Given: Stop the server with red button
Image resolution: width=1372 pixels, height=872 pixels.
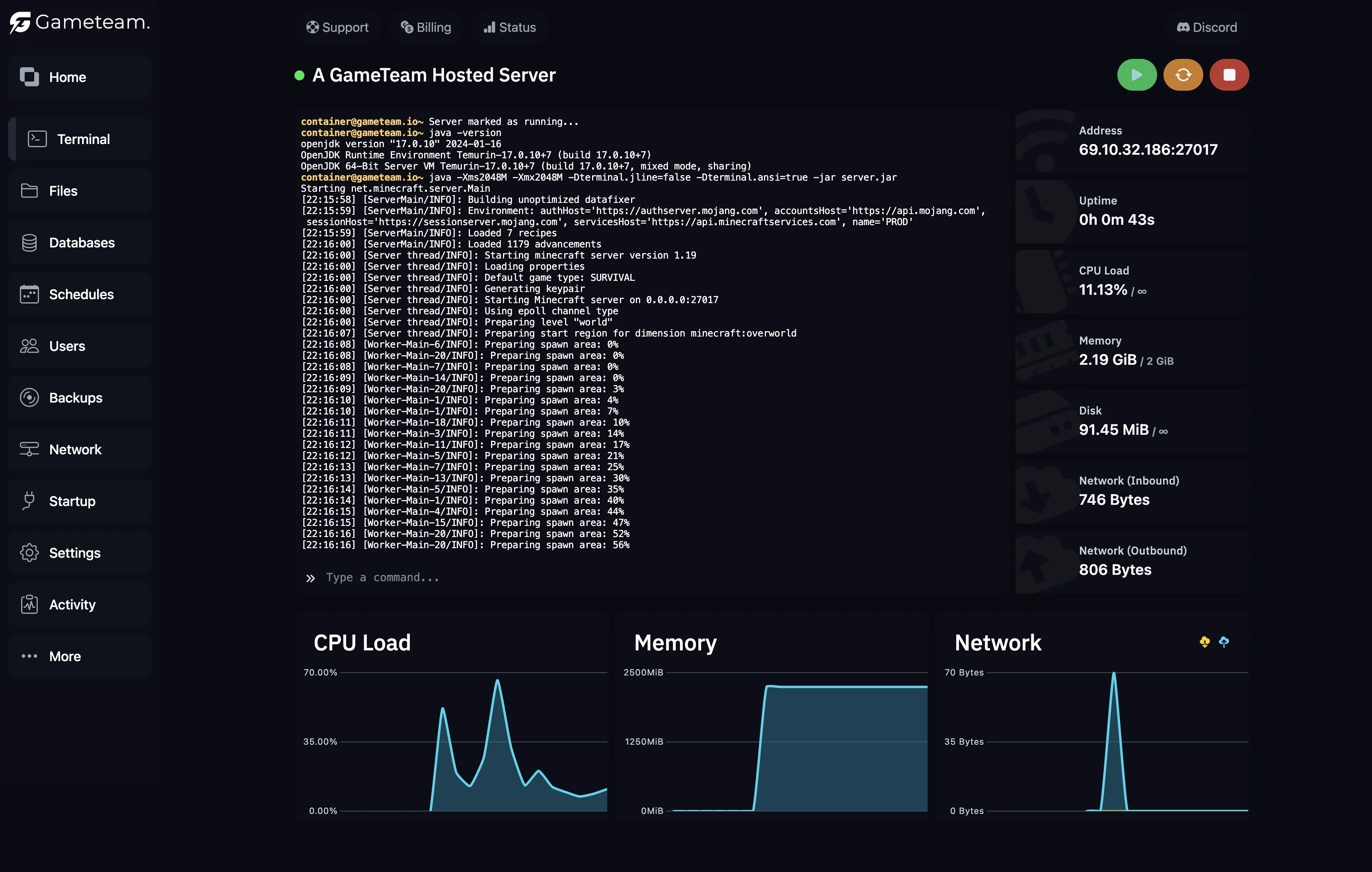Looking at the screenshot, I should [1229, 75].
